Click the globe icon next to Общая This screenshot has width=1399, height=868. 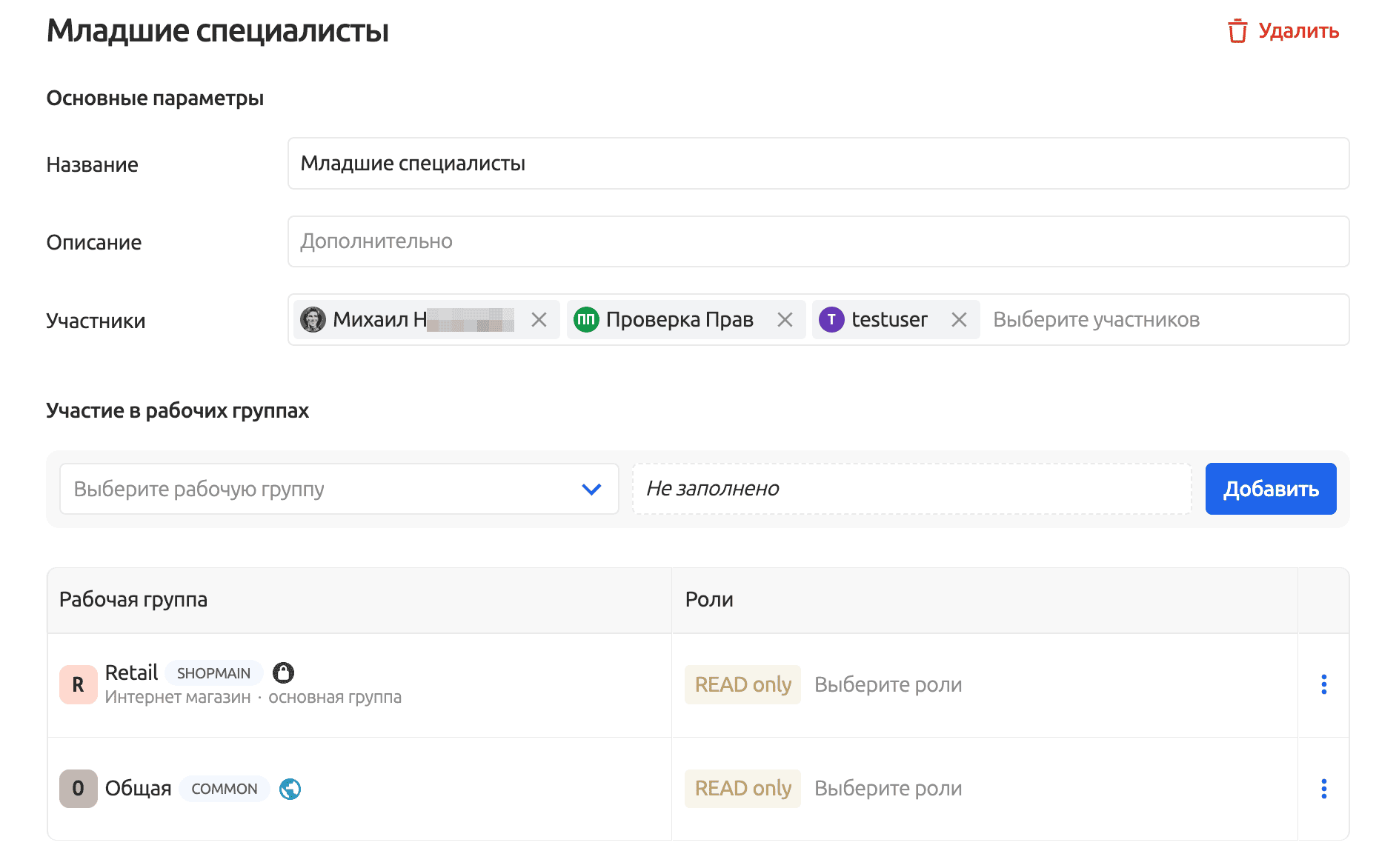(x=290, y=789)
